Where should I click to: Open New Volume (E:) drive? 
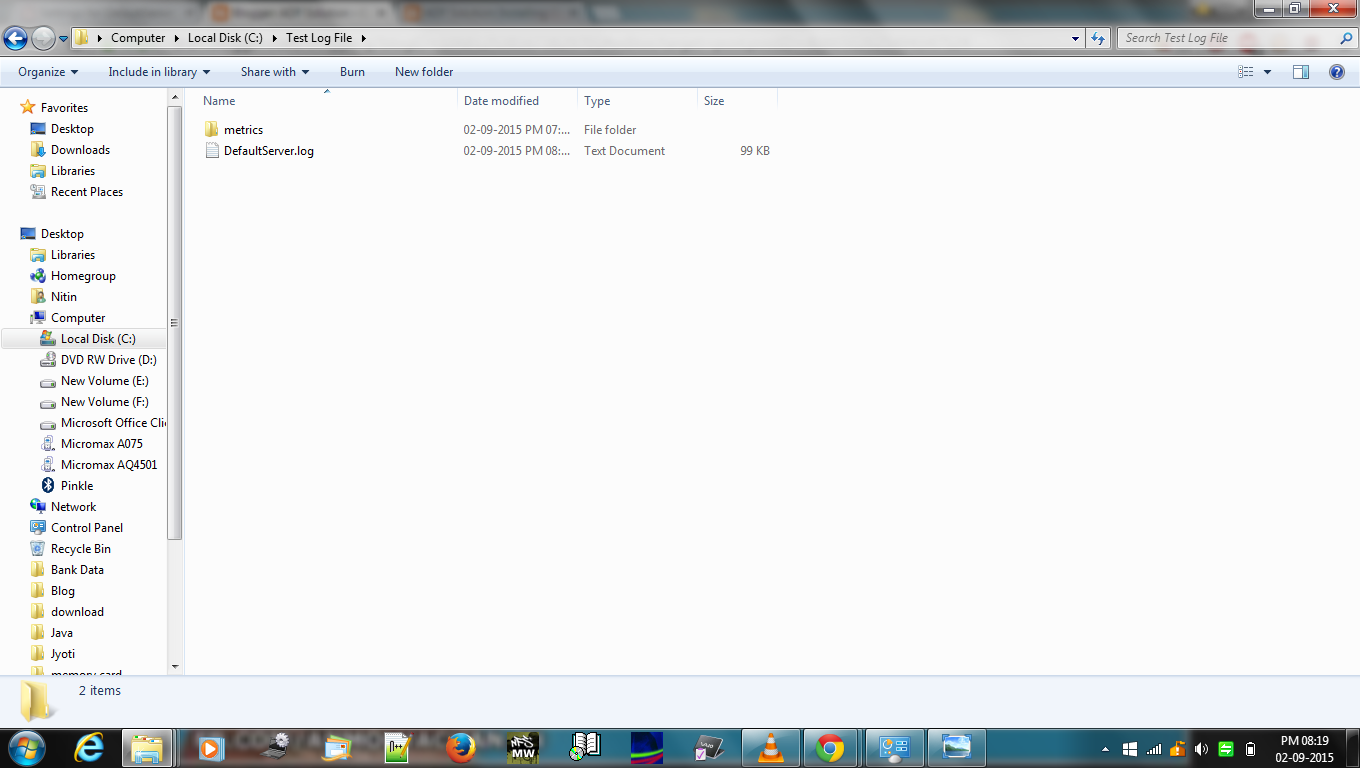coord(105,381)
